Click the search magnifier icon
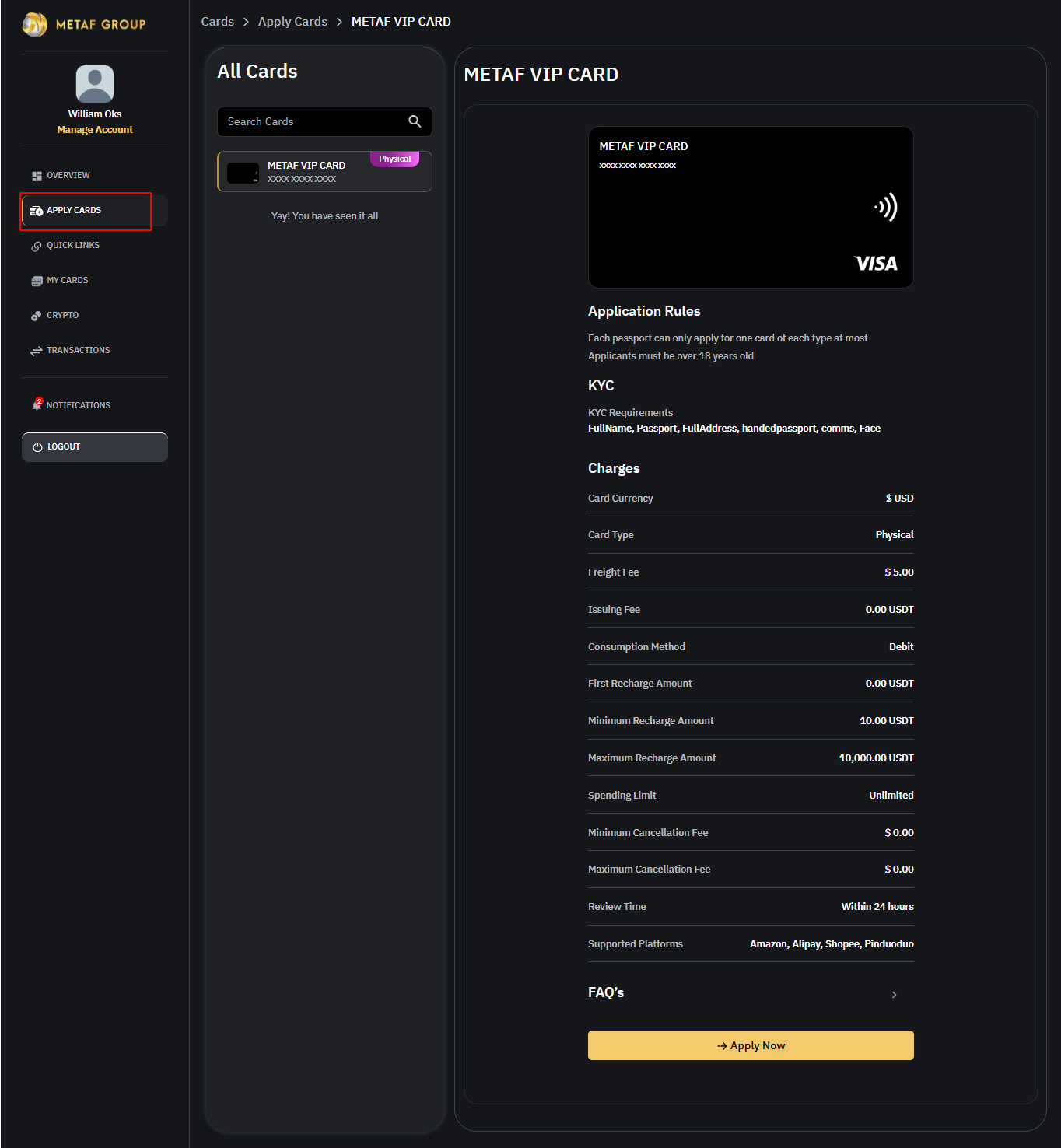 (415, 121)
